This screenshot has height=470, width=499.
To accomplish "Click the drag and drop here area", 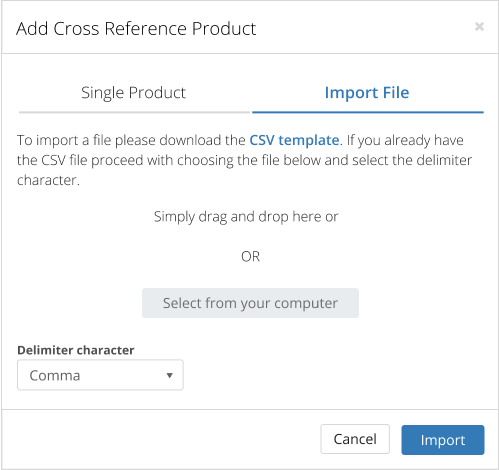I will pyautogui.click(x=246, y=217).
